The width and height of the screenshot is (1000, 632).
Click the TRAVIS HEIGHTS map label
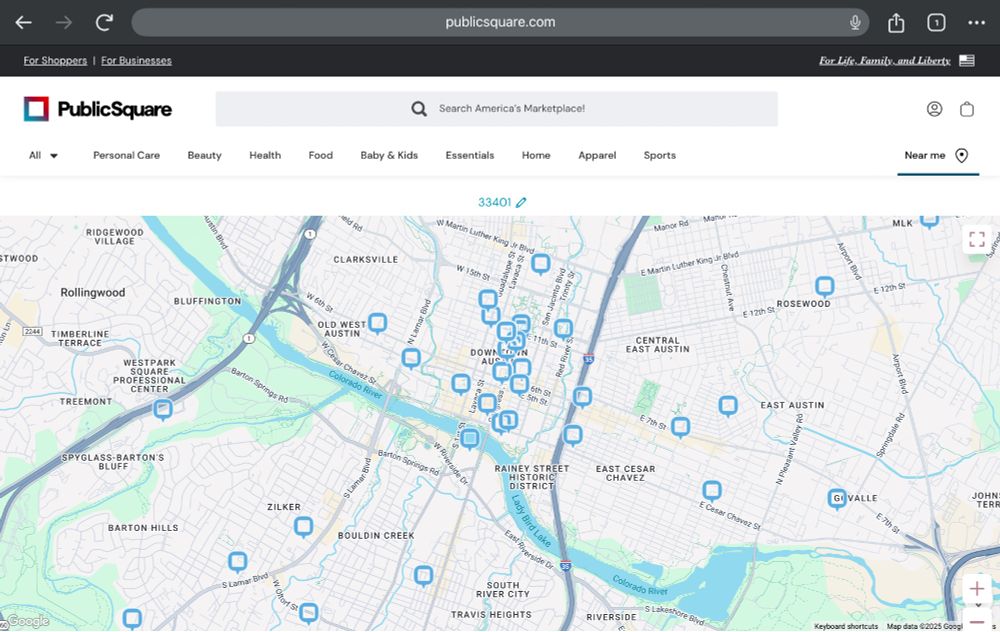(491, 615)
